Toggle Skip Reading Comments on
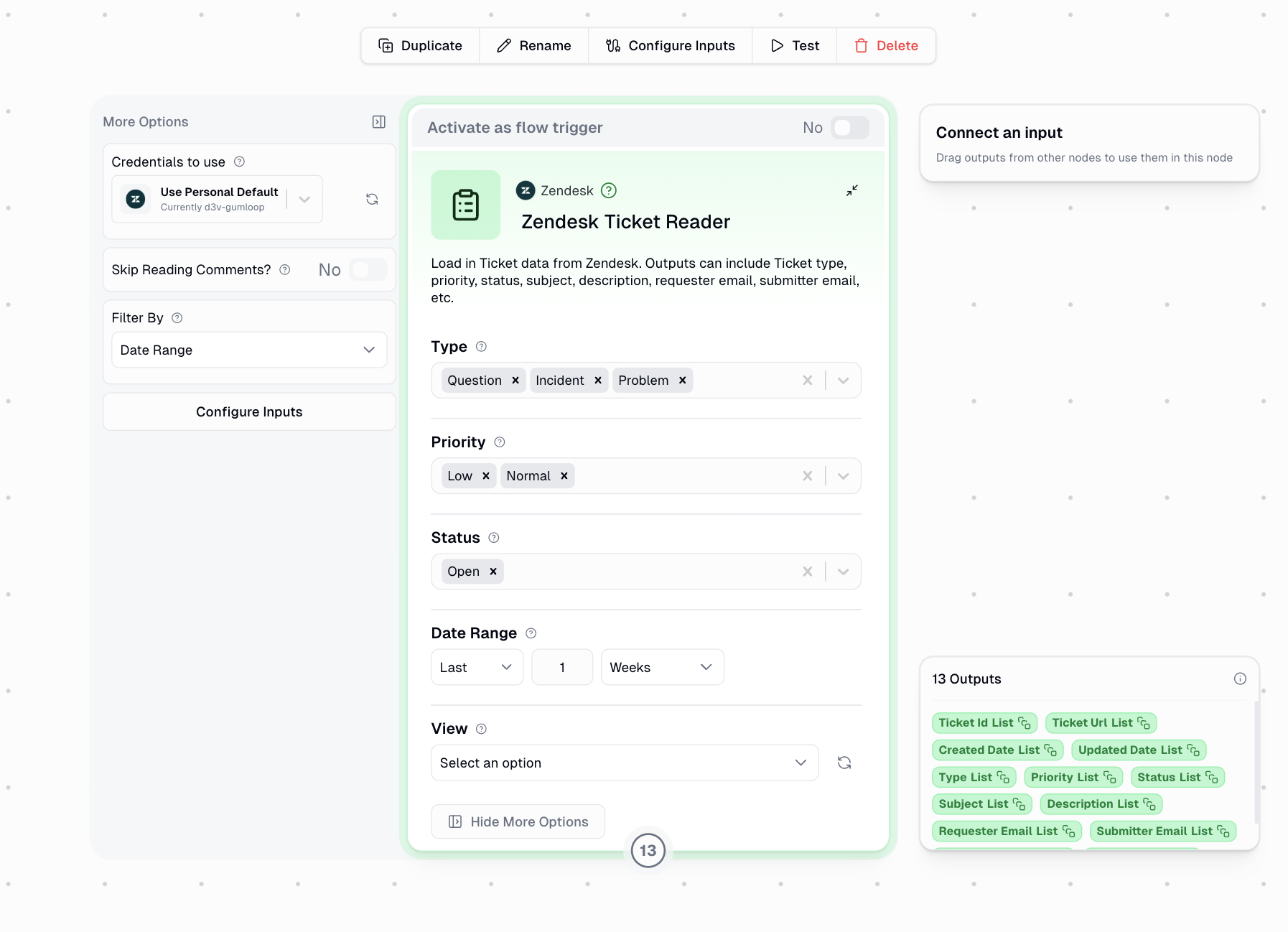The image size is (1288, 932). coord(368,269)
